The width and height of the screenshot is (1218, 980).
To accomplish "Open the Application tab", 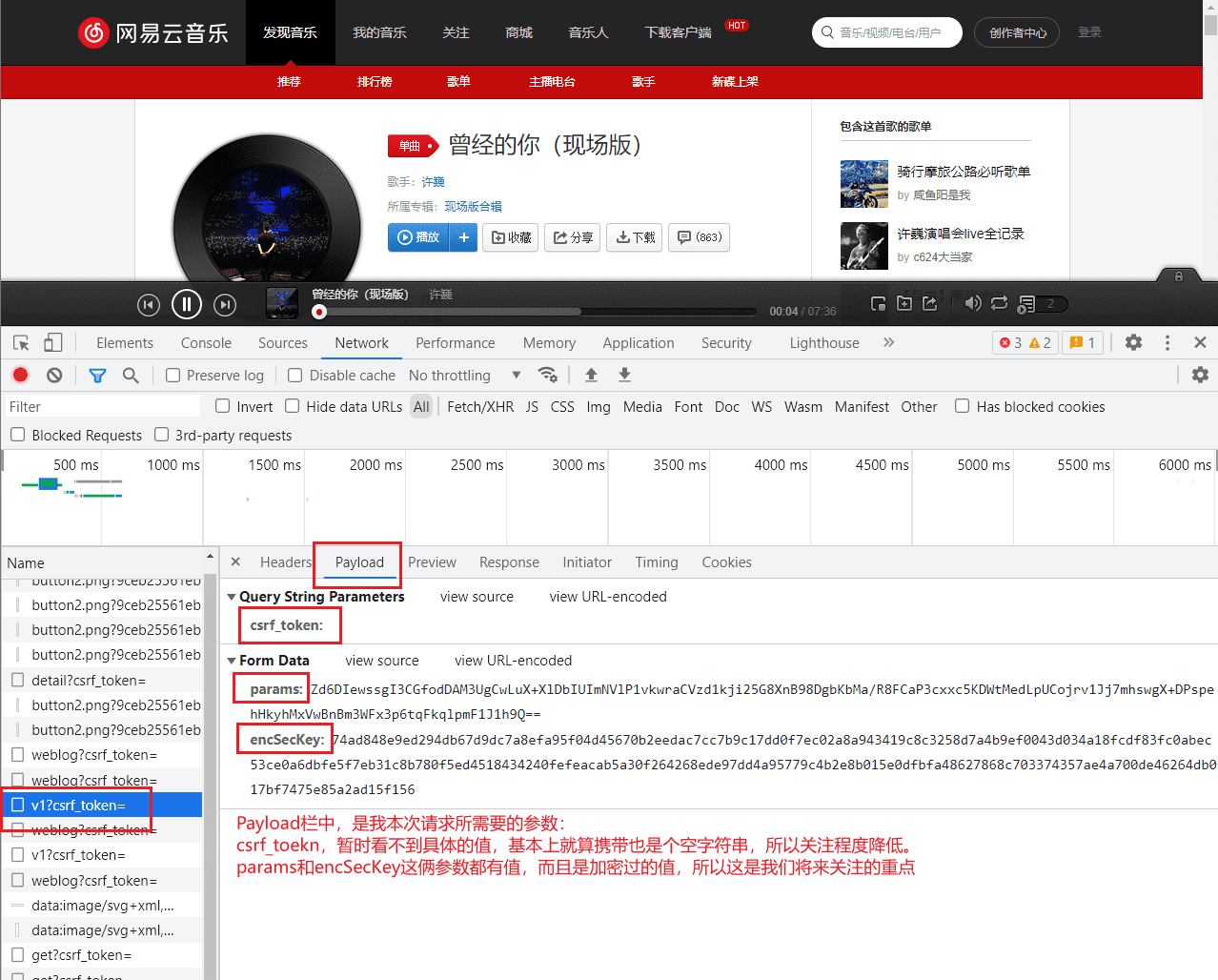I will [639, 343].
